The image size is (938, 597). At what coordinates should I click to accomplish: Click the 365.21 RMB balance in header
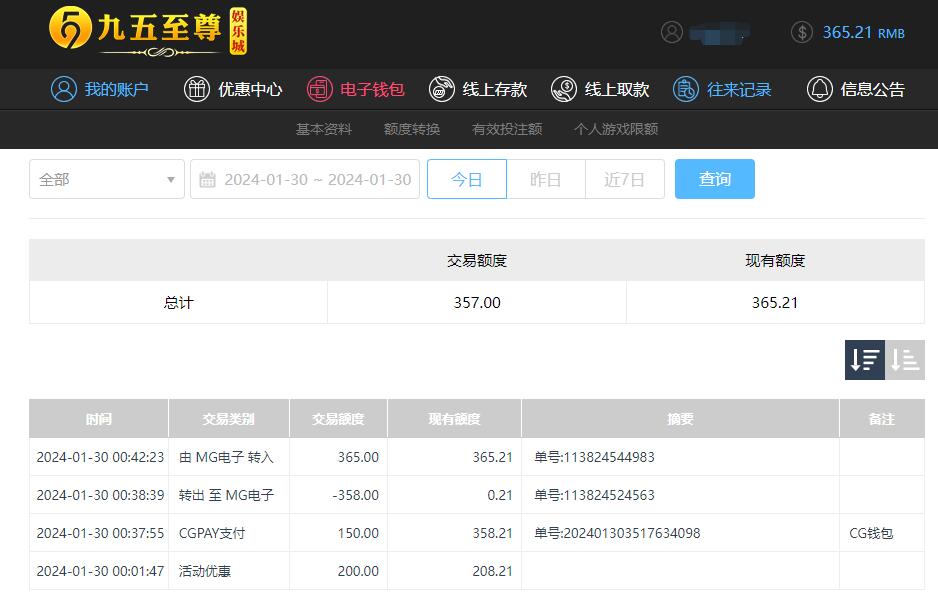point(863,32)
